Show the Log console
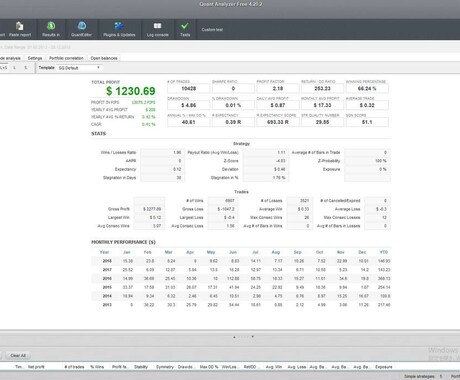Screen dimensions: 460x380 point(157,29)
